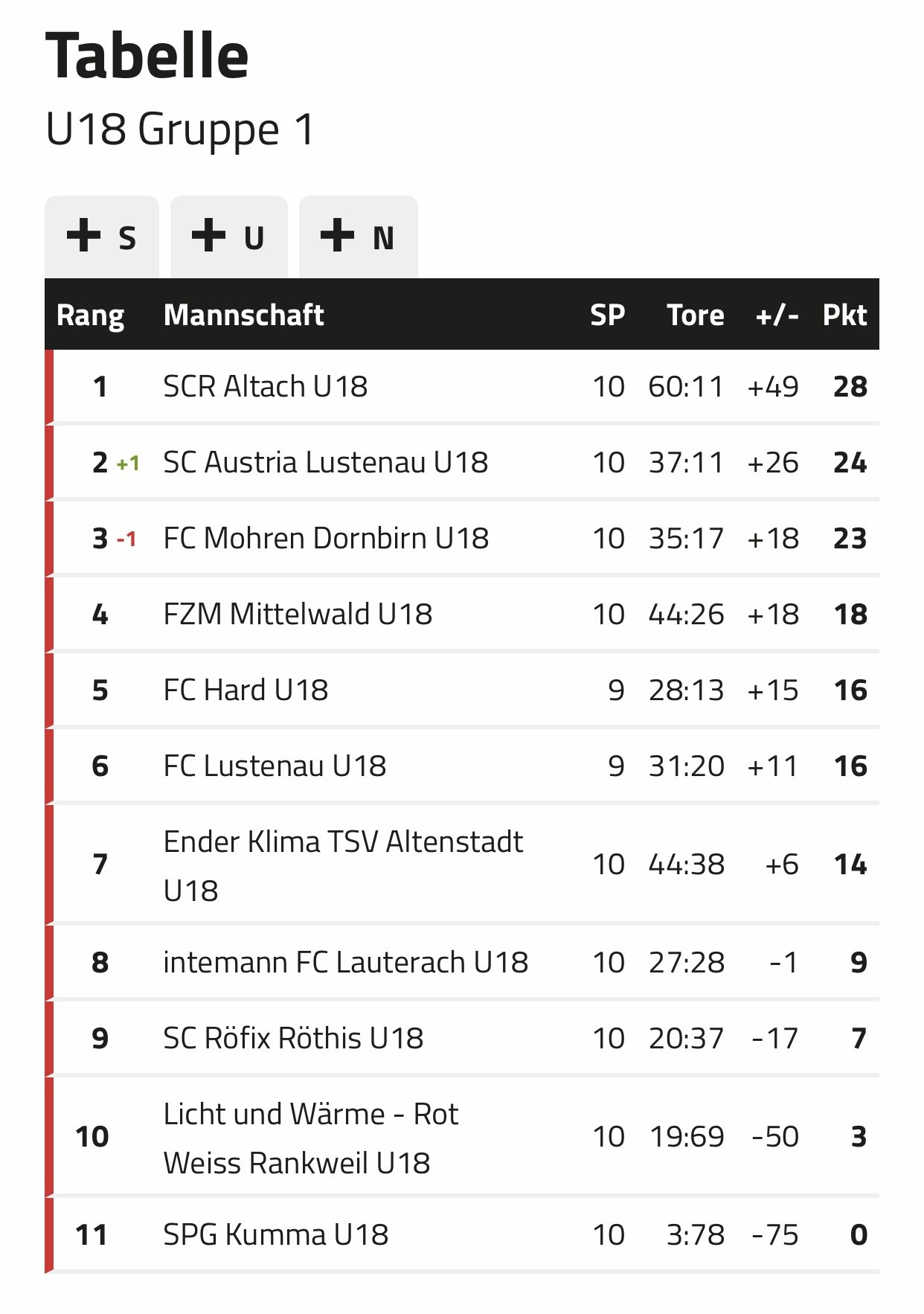
Task: Toggle the U (draws) column button
Action: click(x=229, y=237)
